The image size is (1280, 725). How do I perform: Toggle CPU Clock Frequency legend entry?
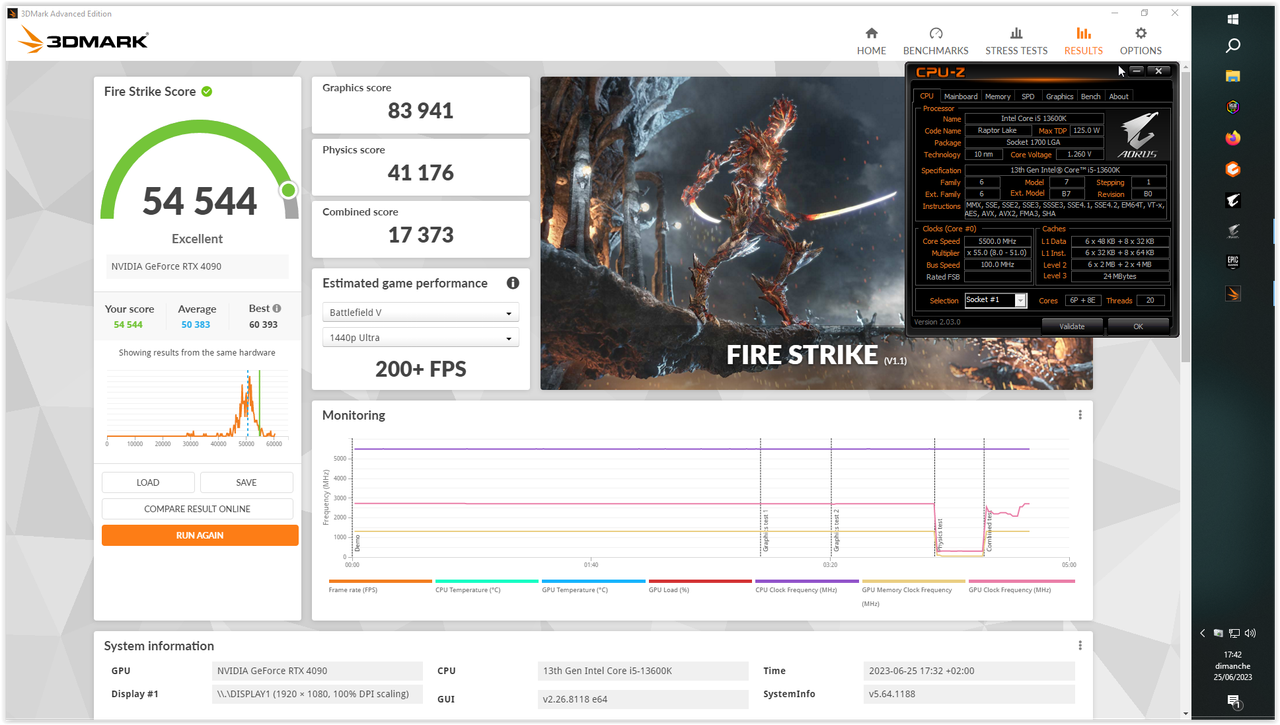(806, 587)
